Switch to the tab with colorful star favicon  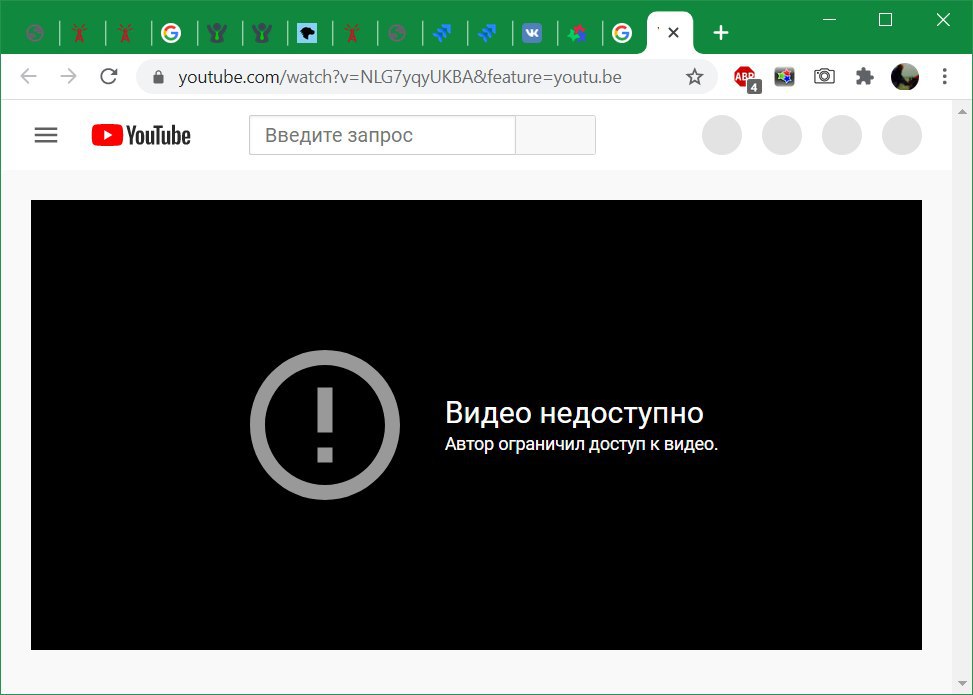tap(577, 33)
